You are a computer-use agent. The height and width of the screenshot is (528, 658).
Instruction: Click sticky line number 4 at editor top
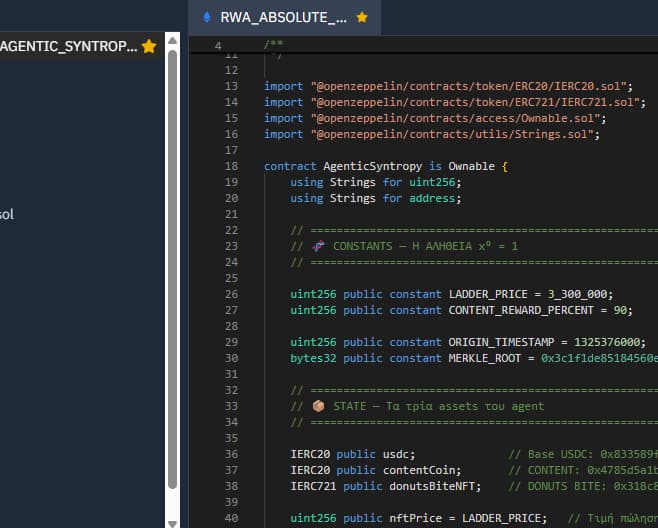(219, 46)
